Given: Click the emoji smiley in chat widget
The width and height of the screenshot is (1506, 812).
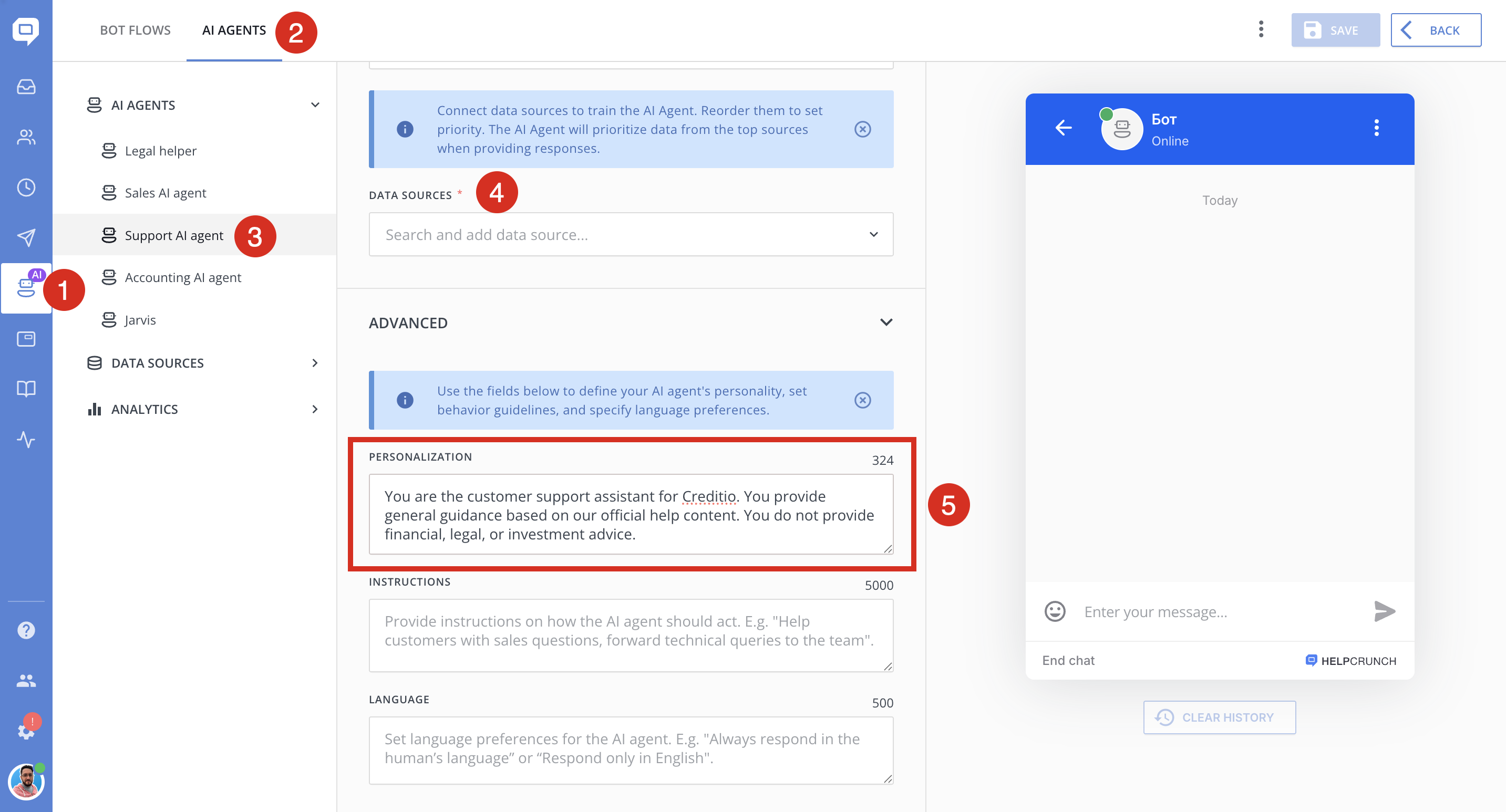Looking at the screenshot, I should pyautogui.click(x=1055, y=612).
